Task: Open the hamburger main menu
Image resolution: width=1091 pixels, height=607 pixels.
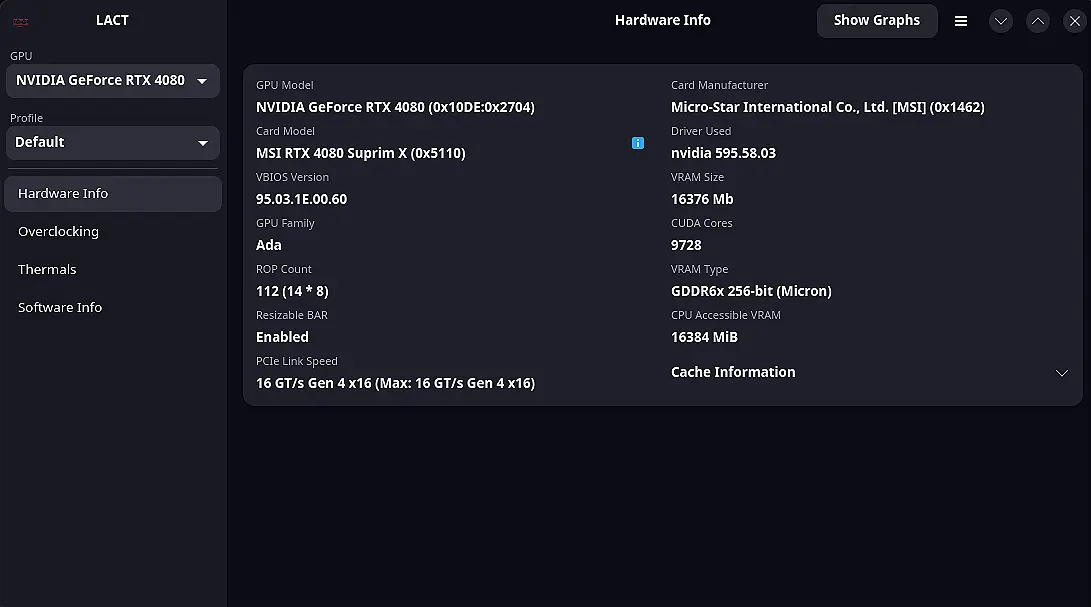Action: (961, 21)
